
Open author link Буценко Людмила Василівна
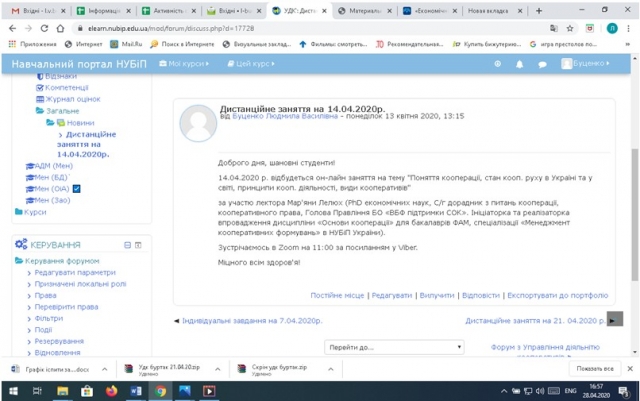[x=285, y=116]
